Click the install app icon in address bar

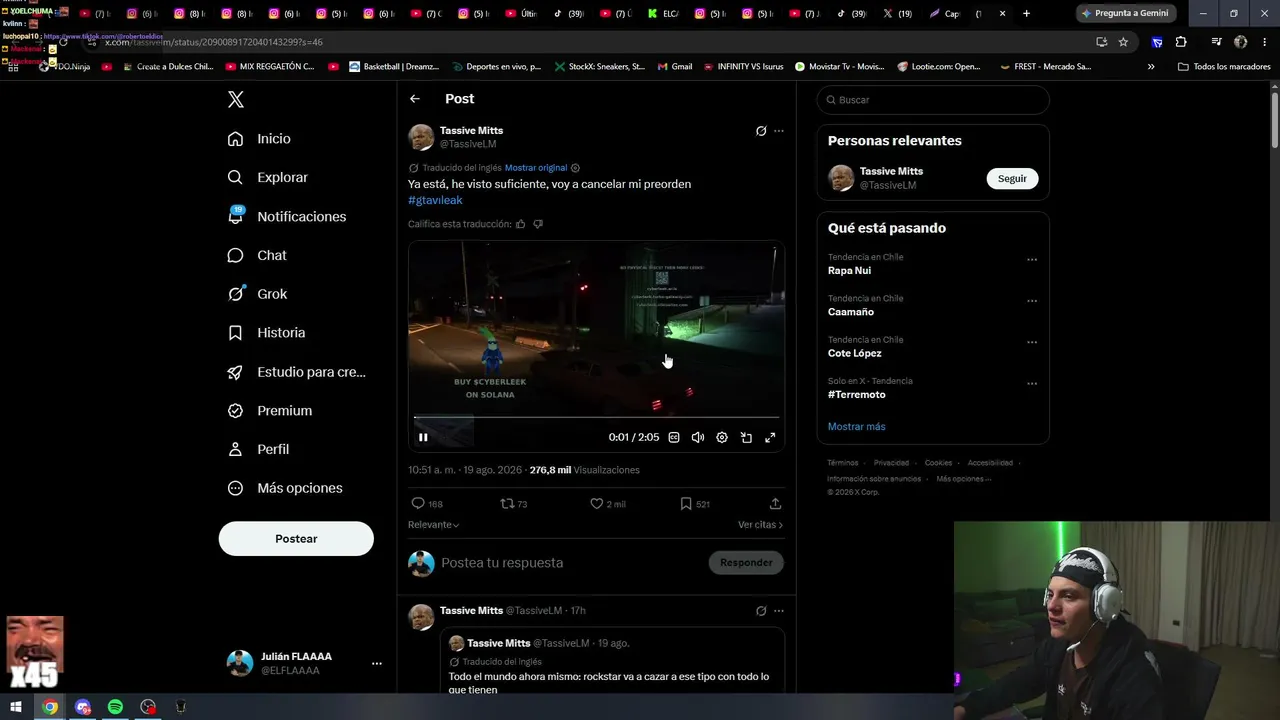pos(1101,42)
